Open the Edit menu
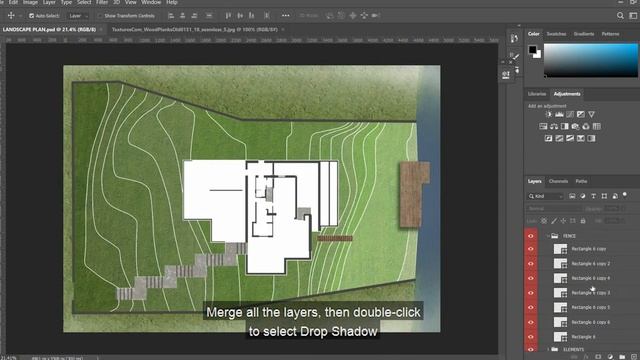640x360 pixels. [13, 2]
